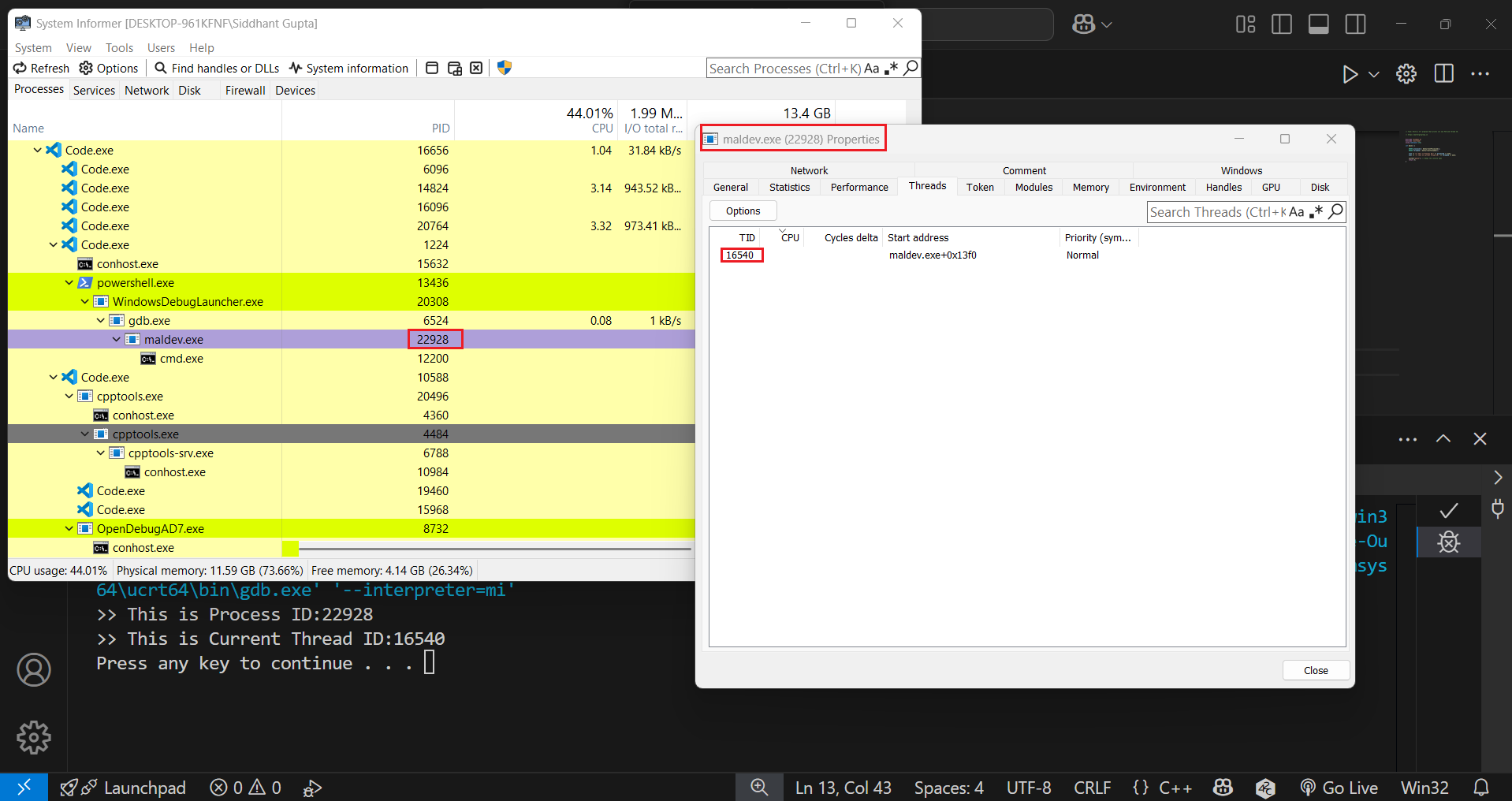Click the Options button in Threads tab
The image size is (1512, 801).
point(743,210)
